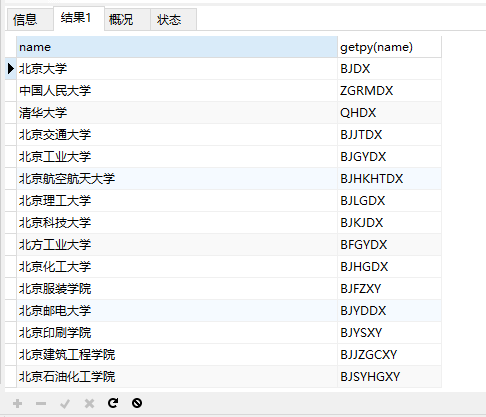Click the BJYSXY value cell
Screen dimensions: 486x417
coord(389,333)
